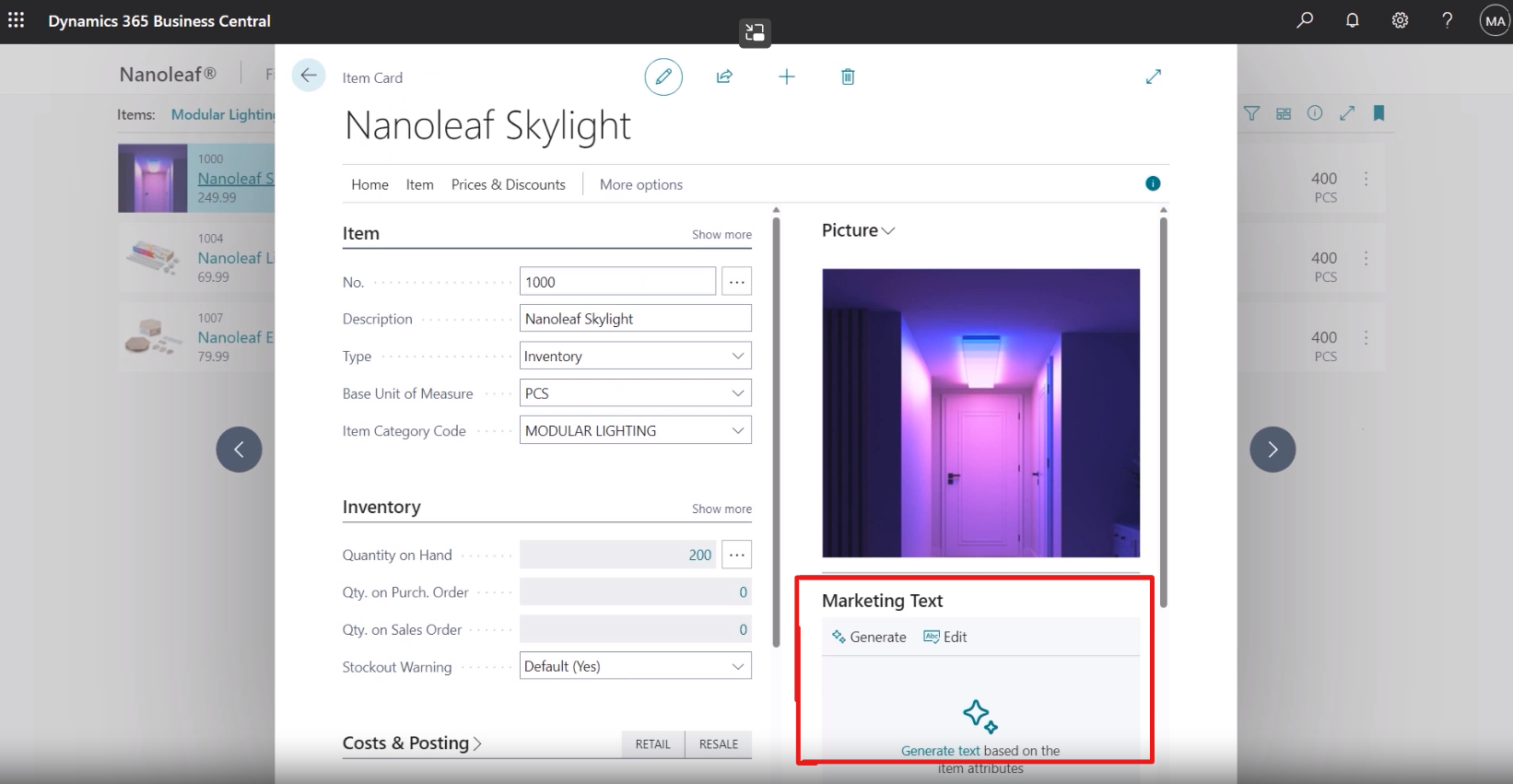The image size is (1513, 784).
Task: Click the right FactBox pane scrollbar
Action: (1163, 412)
